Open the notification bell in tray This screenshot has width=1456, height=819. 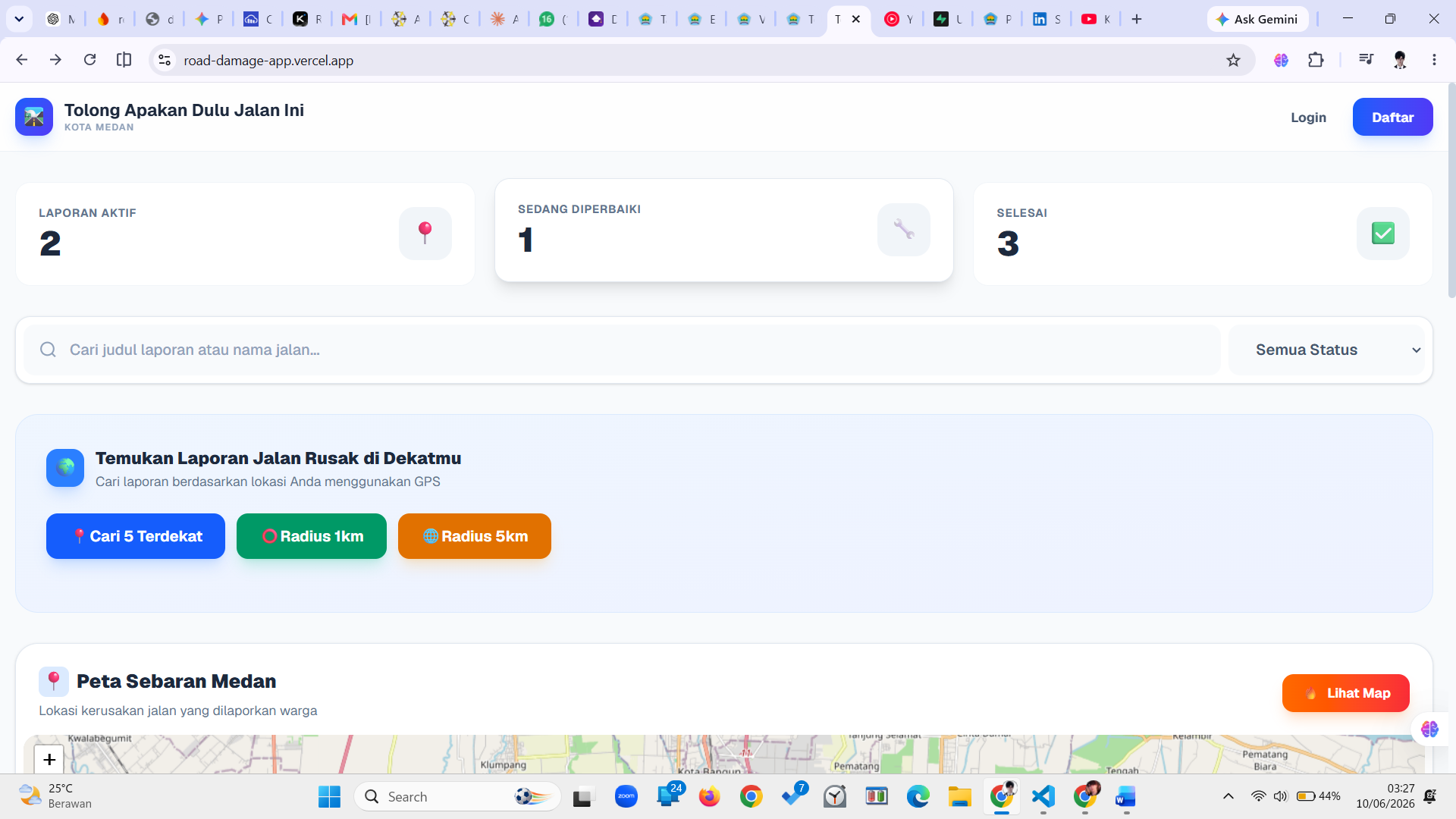[x=1430, y=796]
